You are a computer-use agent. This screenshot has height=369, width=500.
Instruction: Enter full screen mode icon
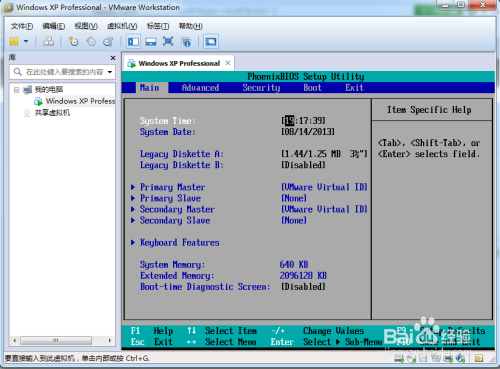[x=168, y=41]
